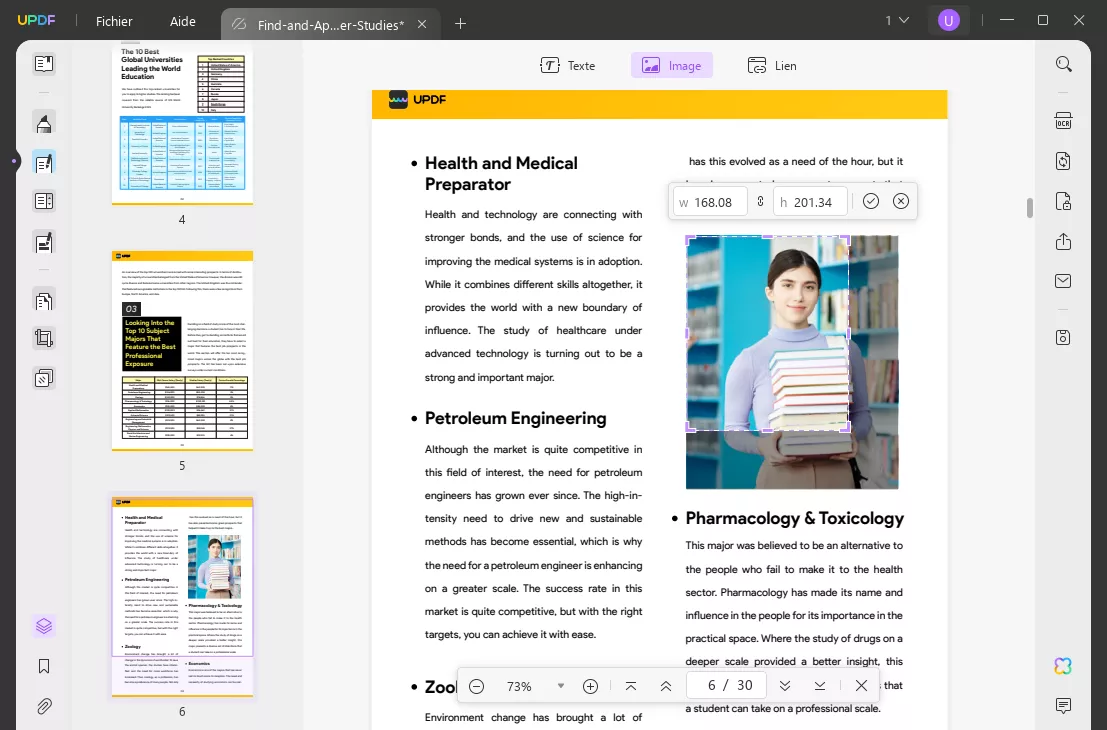
Task: Expand the left panel collapse dot
Action: click(x=13, y=162)
